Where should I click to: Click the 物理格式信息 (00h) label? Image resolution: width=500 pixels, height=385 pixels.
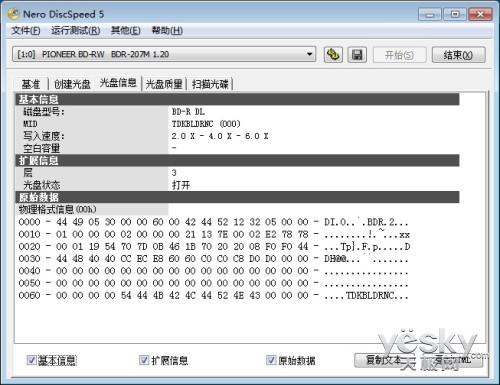[x=57, y=209]
